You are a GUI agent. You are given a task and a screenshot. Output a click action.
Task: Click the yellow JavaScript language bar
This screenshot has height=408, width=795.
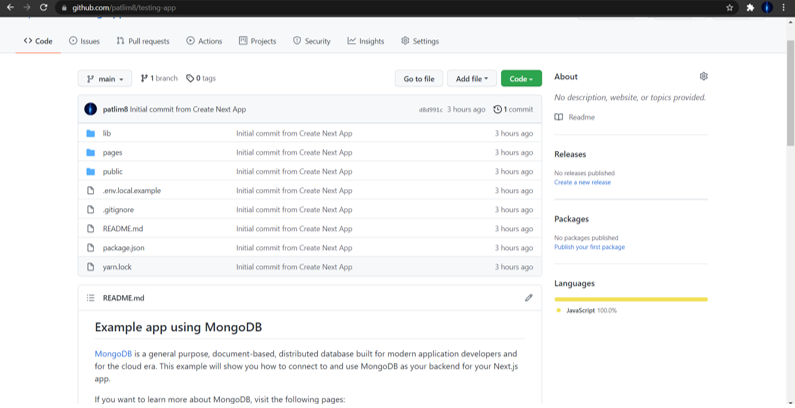[631, 300]
